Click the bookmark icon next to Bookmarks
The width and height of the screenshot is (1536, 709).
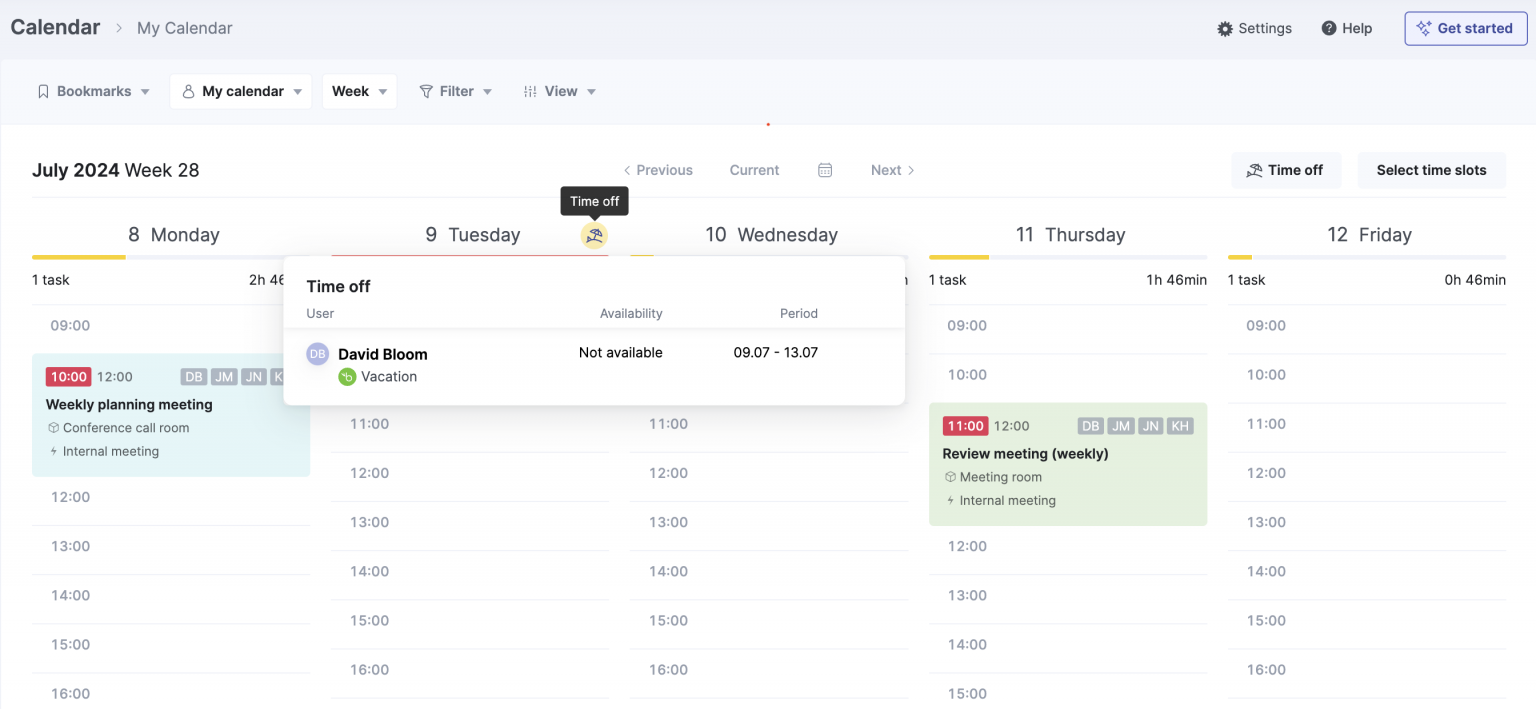click(43, 90)
